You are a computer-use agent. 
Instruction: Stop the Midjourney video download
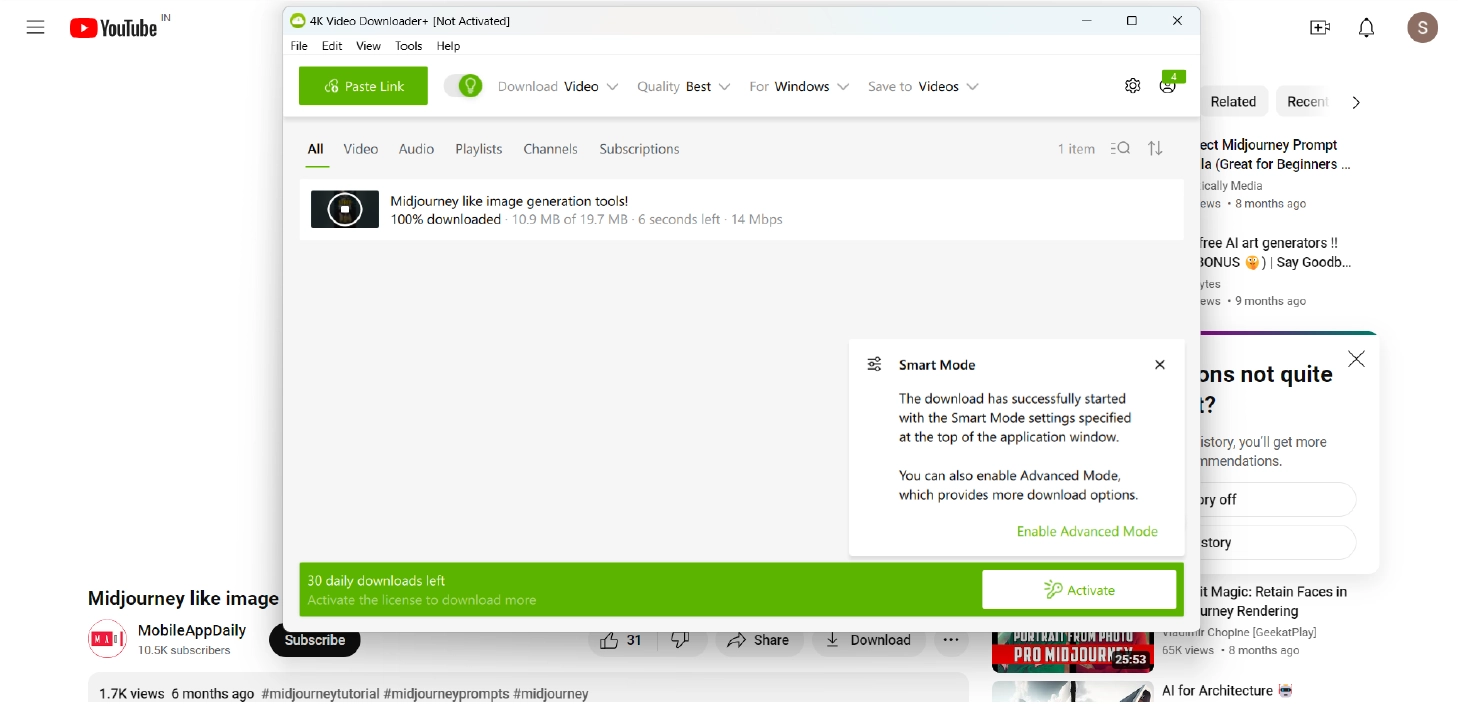345,209
